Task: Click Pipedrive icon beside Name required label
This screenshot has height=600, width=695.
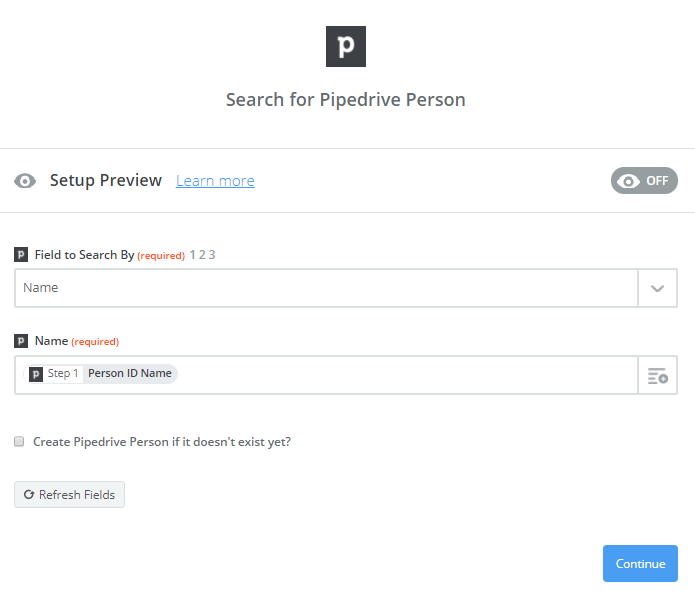Action: pyautogui.click(x=21, y=341)
